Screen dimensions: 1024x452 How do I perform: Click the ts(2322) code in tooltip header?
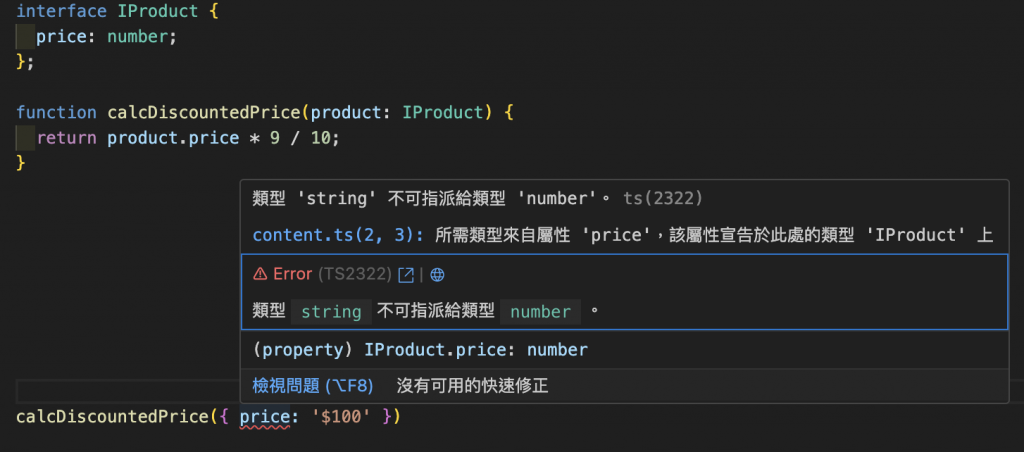662,199
